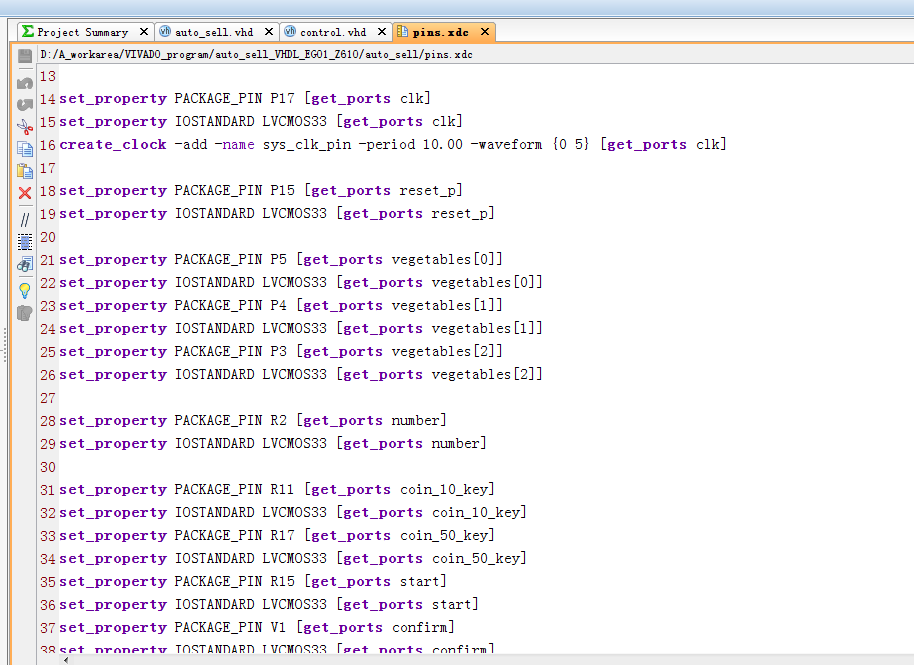Viewport: 914px width, 665px height.
Task: Paste clipboard using the Paste icon
Action: coord(25,171)
